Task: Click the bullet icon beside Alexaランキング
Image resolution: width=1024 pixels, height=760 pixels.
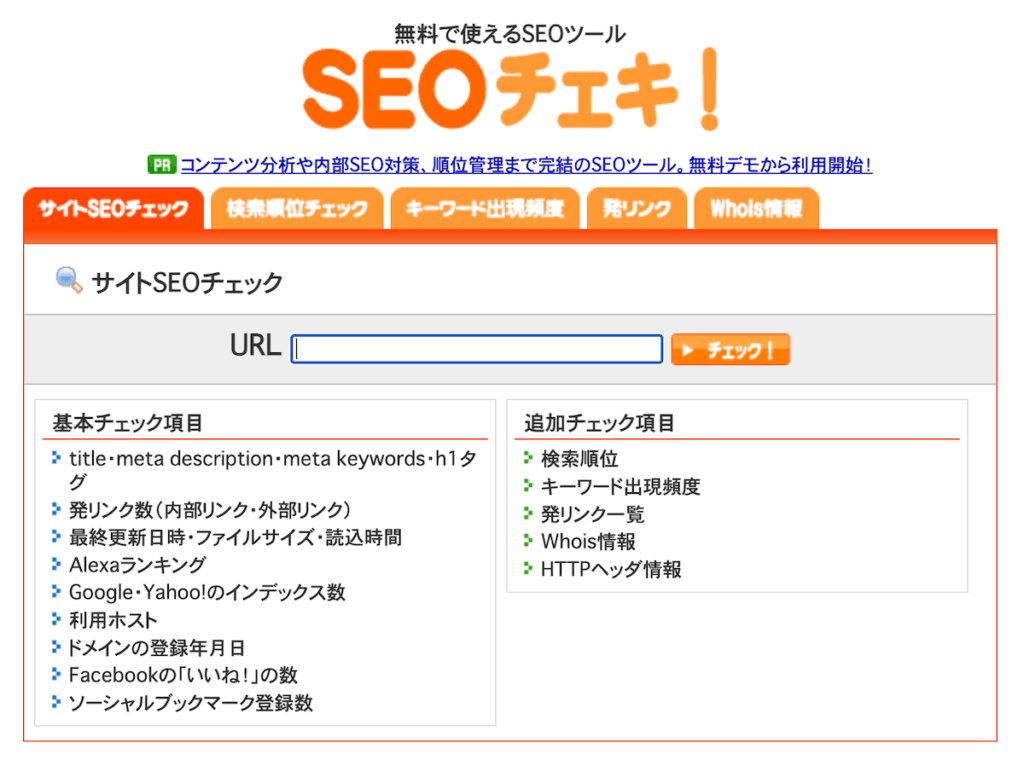Action: [x=57, y=564]
